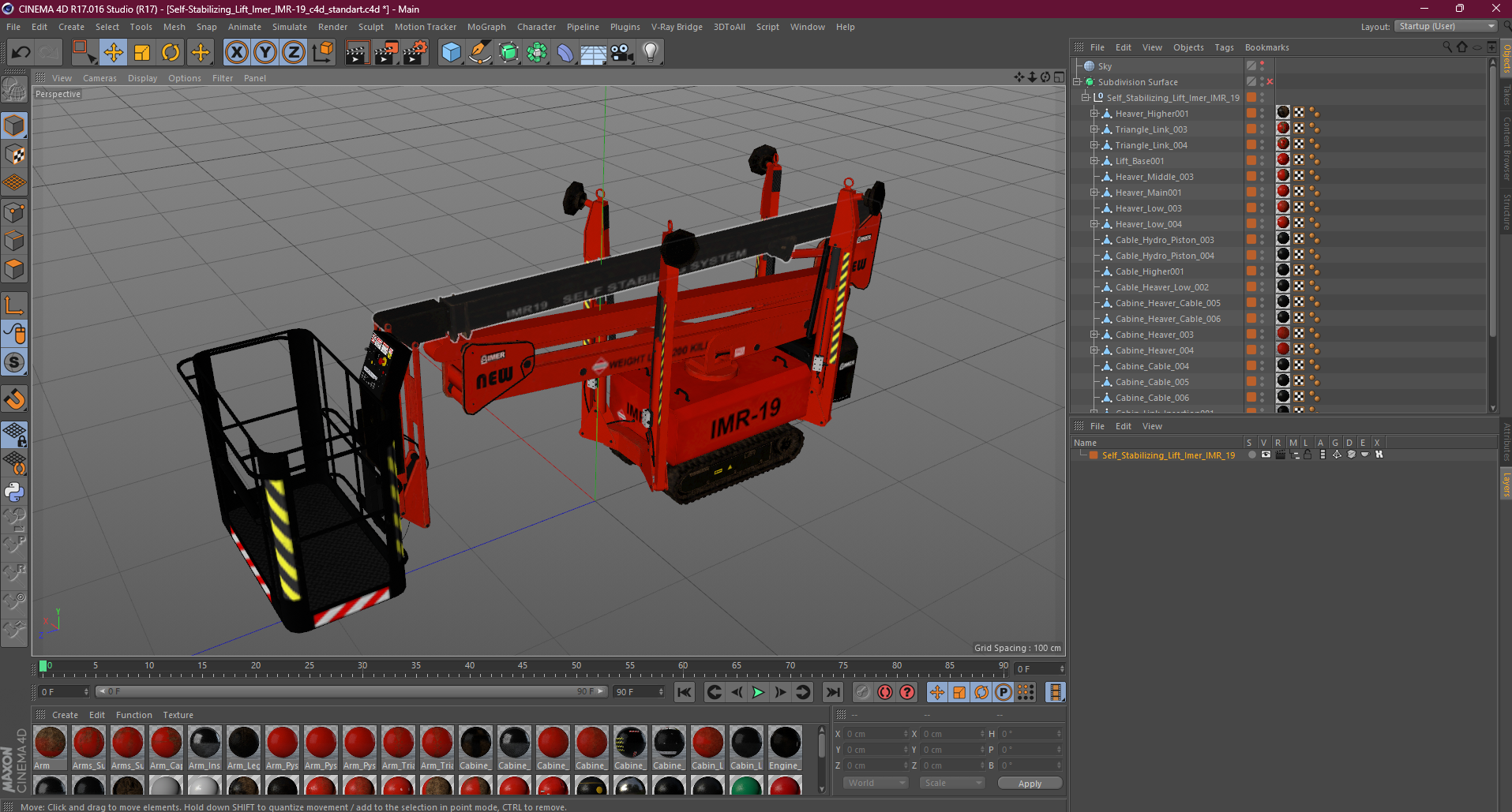Select the Cabin_L black material swatch
Screen dimensions: 1512x812
(x=746, y=748)
